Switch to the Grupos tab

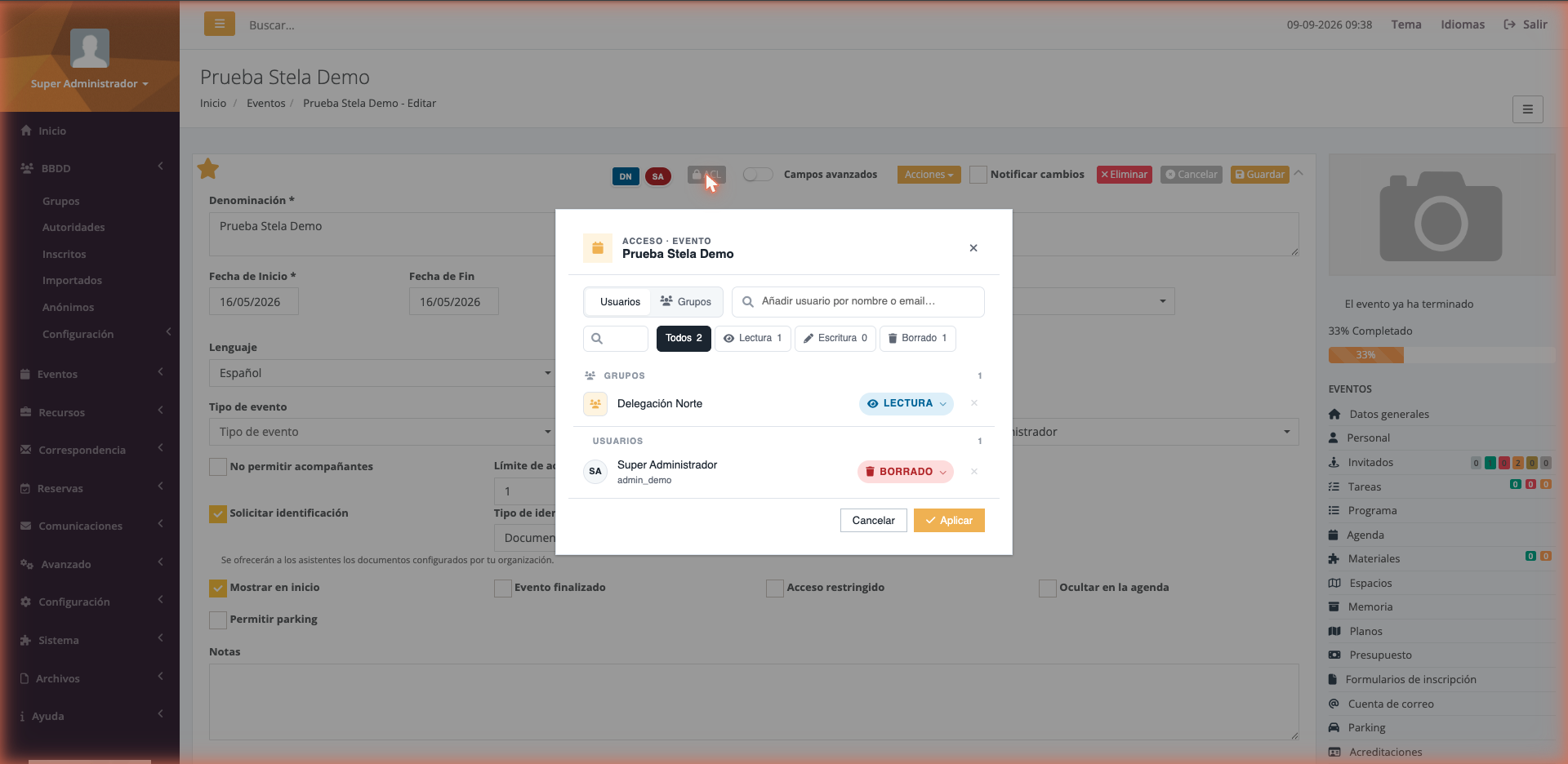tap(686, 302)
